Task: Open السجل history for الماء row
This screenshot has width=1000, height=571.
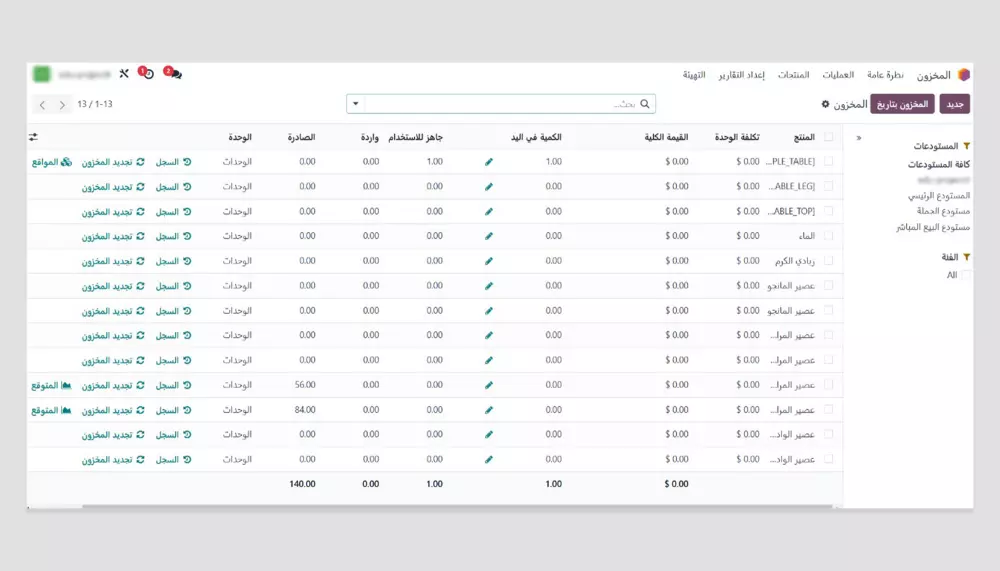Action: tap(173, 236)
